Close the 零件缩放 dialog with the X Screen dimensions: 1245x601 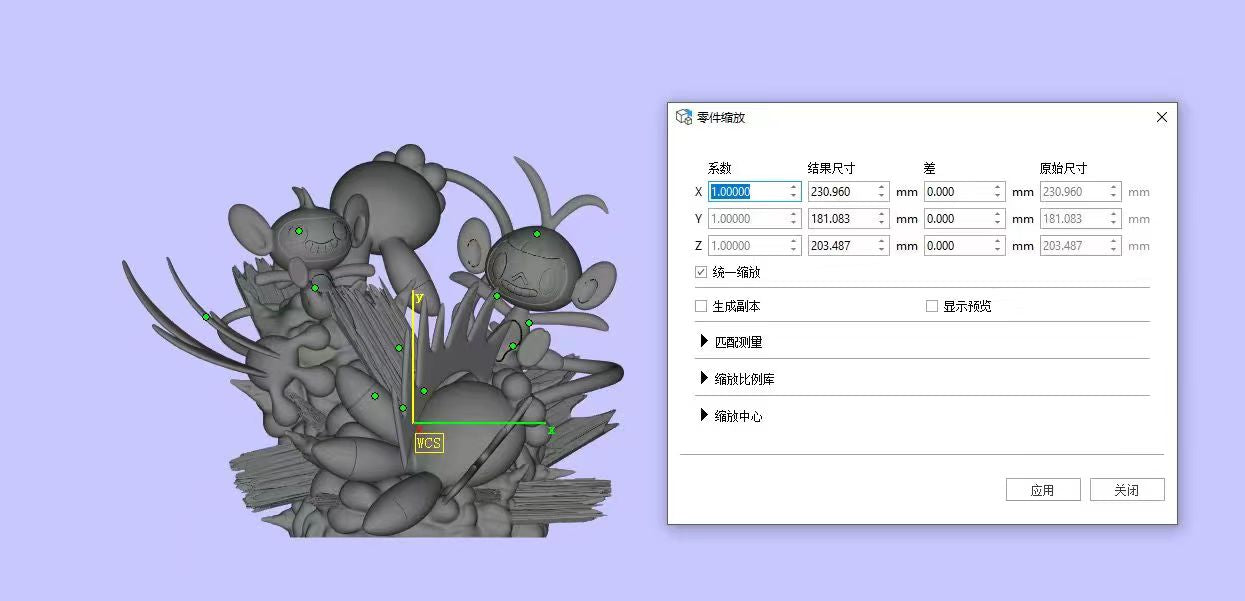pos(1161,117)
